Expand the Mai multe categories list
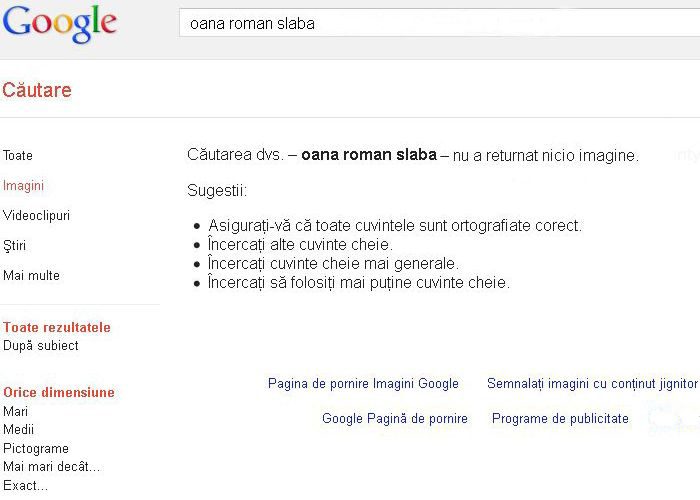This screenshot has width=700, height=500. [x=31, y=275]
